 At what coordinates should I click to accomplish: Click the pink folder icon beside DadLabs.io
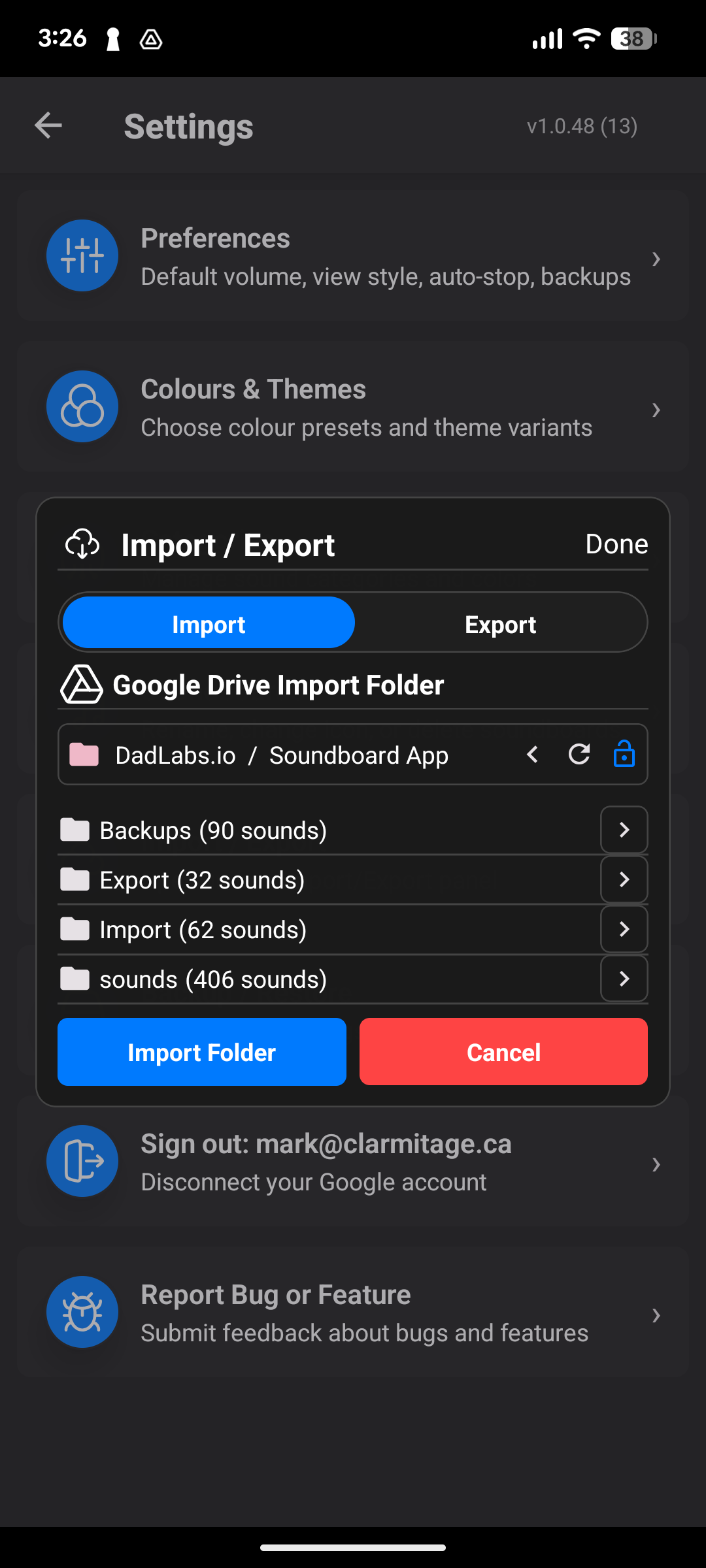point(84,755)
